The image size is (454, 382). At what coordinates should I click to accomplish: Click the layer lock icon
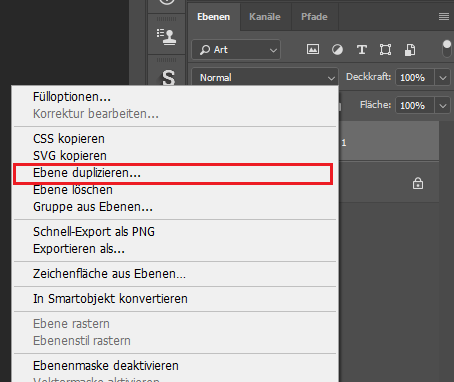(418, 183)
